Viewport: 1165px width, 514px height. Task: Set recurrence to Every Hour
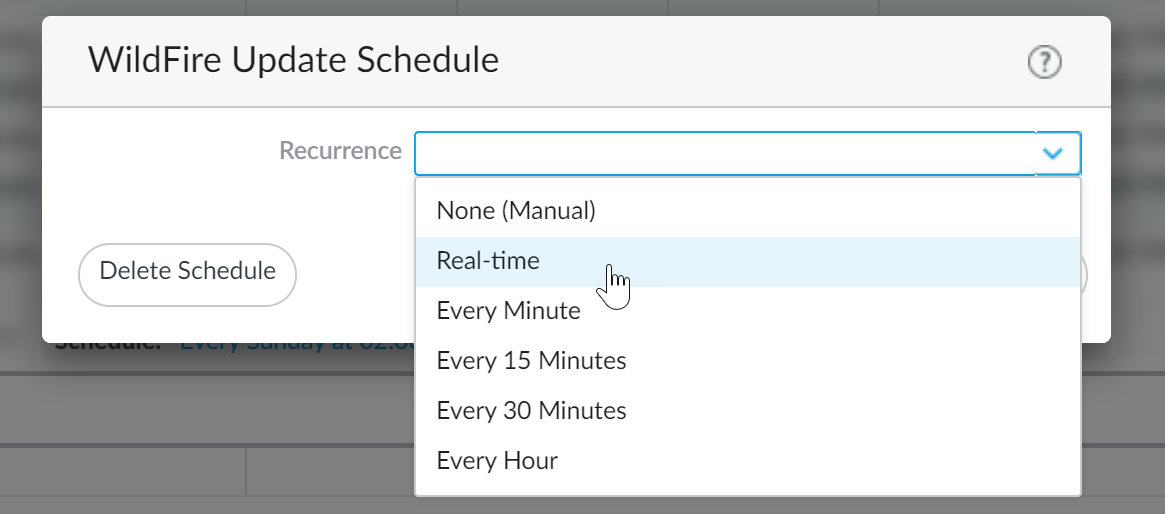click(497, 461)
